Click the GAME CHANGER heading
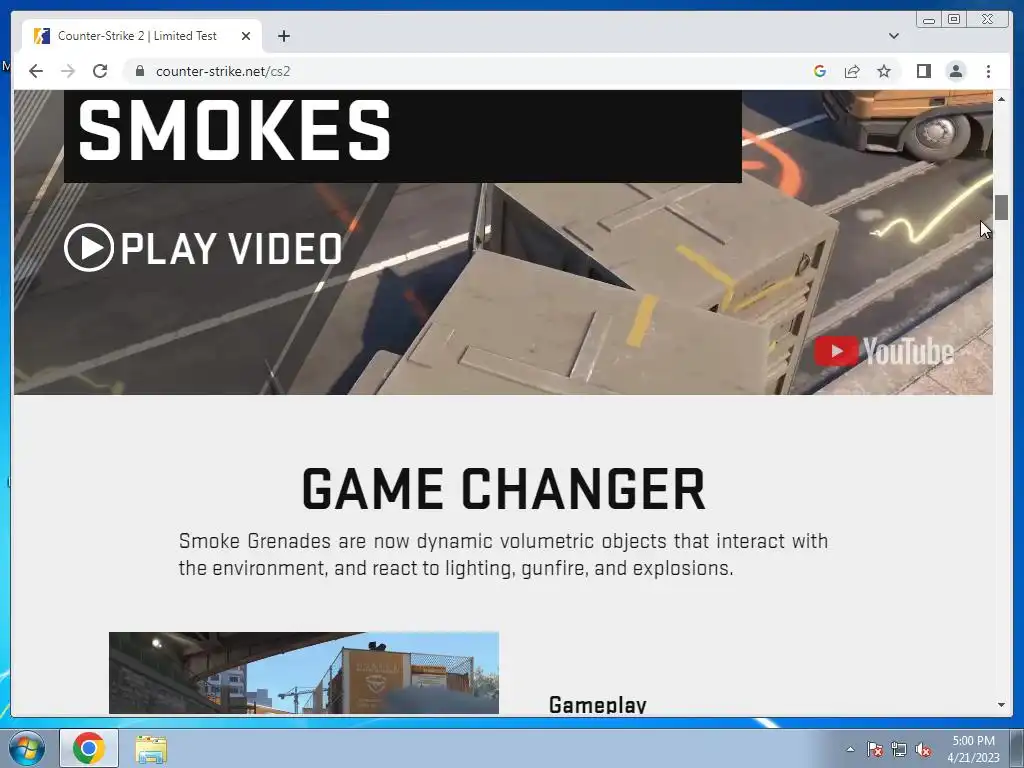1024x768 pixels. point(504,488)
